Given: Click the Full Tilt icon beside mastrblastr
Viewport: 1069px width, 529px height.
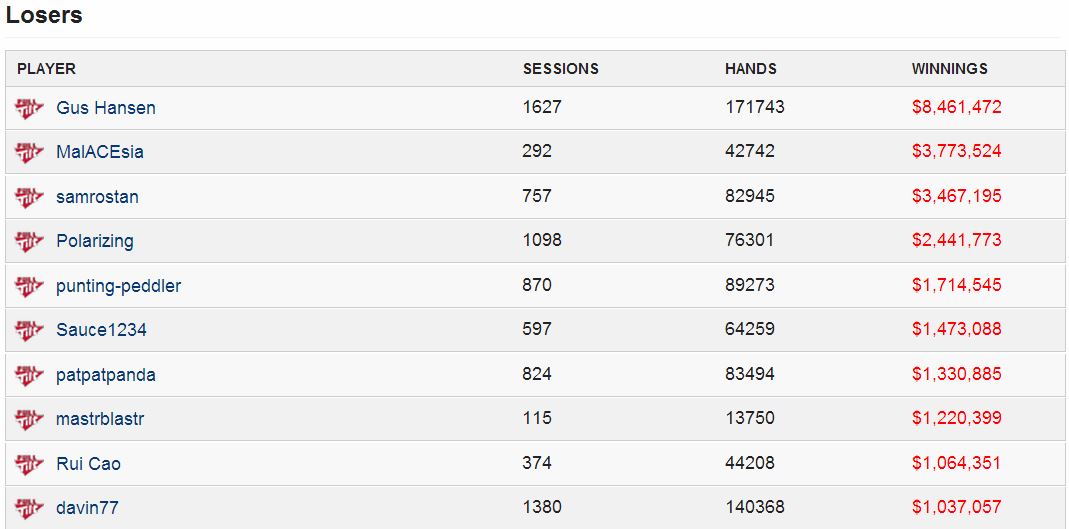Looking at the screenshot, I should point(29,419).
